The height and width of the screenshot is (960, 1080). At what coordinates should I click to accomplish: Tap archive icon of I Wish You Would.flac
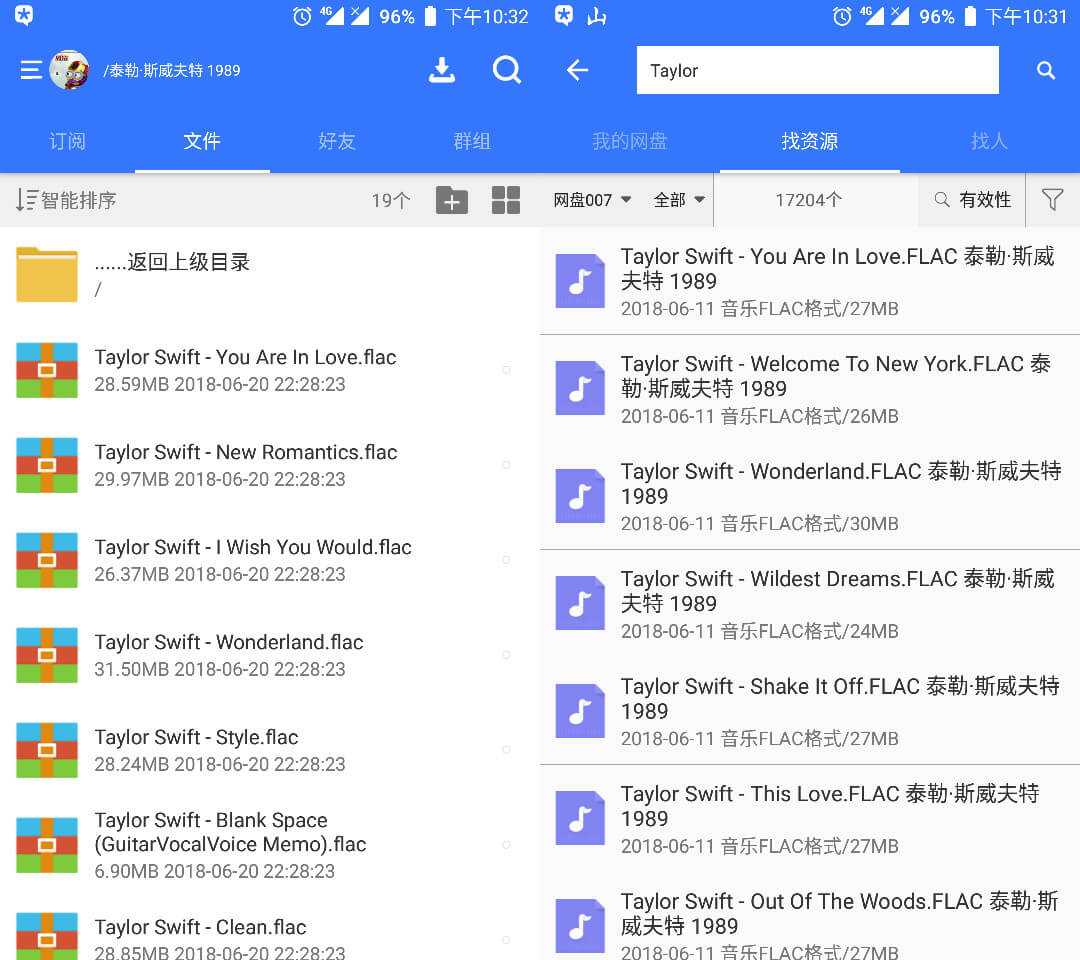[x=47, y=561]
